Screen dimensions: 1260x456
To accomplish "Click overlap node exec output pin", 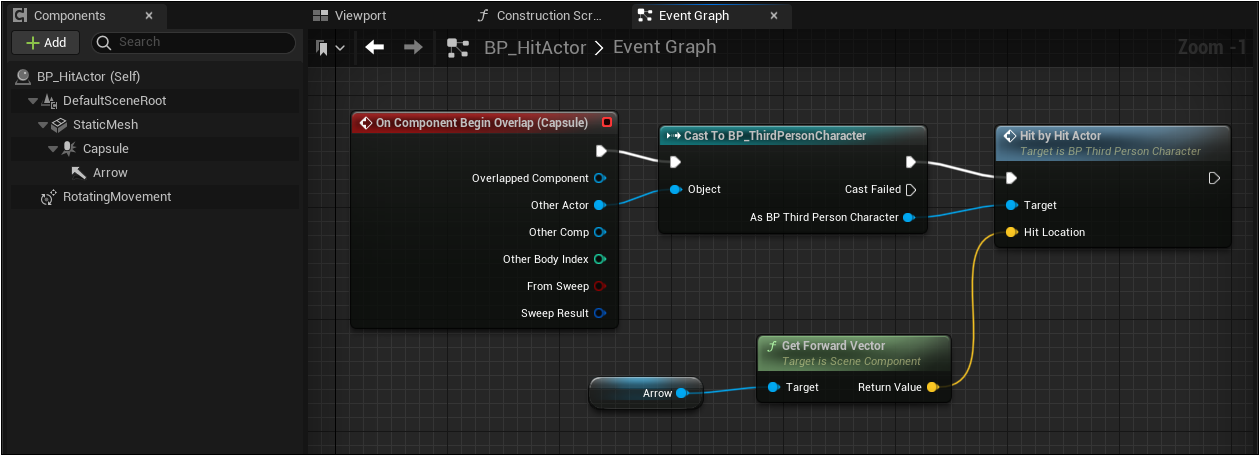I will pos(601,151).
